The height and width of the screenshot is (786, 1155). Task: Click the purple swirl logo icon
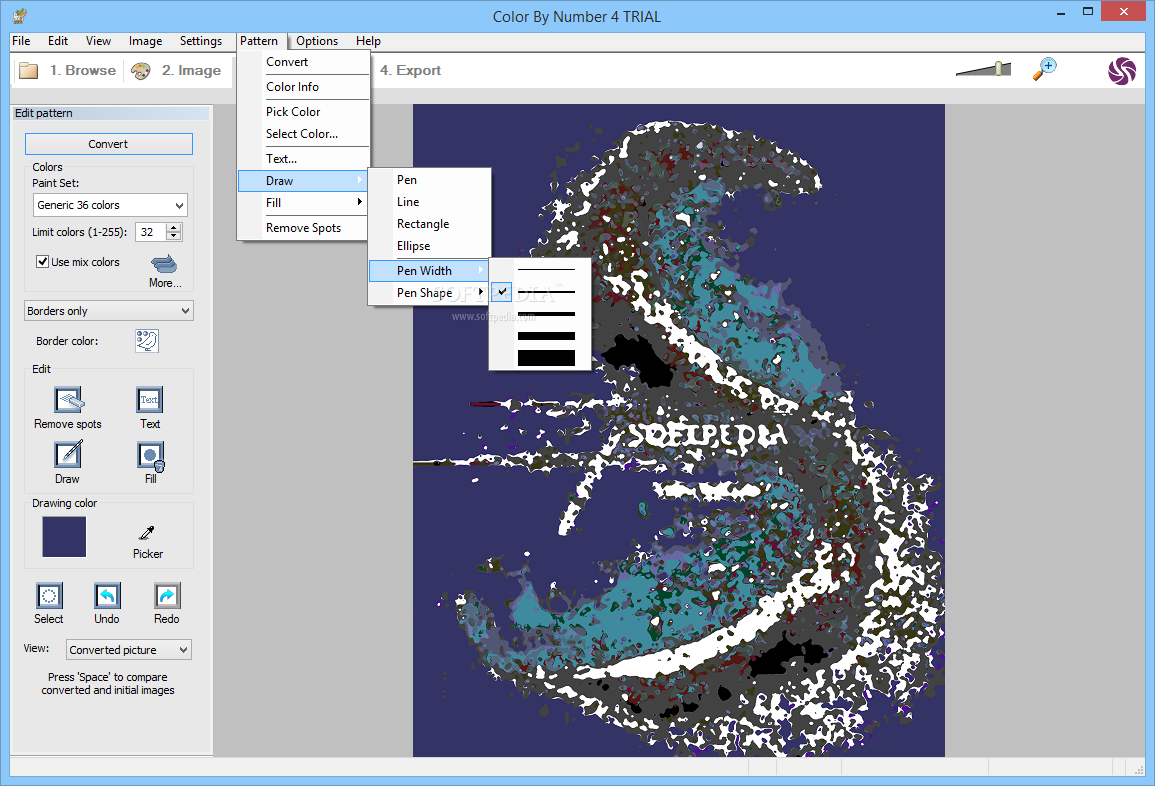point(1122,71)
